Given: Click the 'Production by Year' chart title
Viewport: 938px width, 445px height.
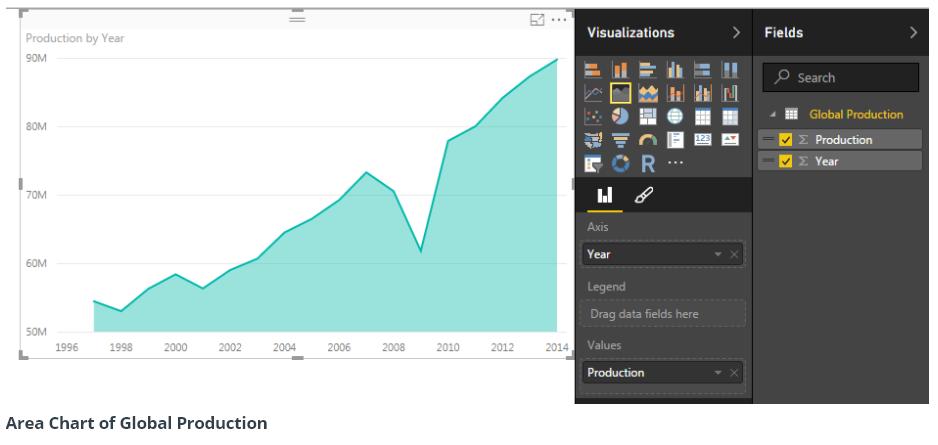Looking at the screenshot, I should coord(75,38).
